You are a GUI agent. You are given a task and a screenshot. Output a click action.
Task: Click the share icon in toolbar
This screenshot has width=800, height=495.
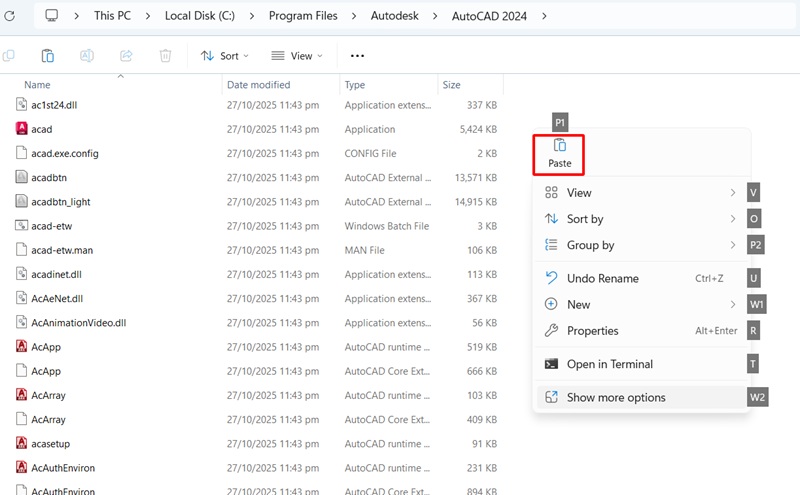(x=126, y=56)
